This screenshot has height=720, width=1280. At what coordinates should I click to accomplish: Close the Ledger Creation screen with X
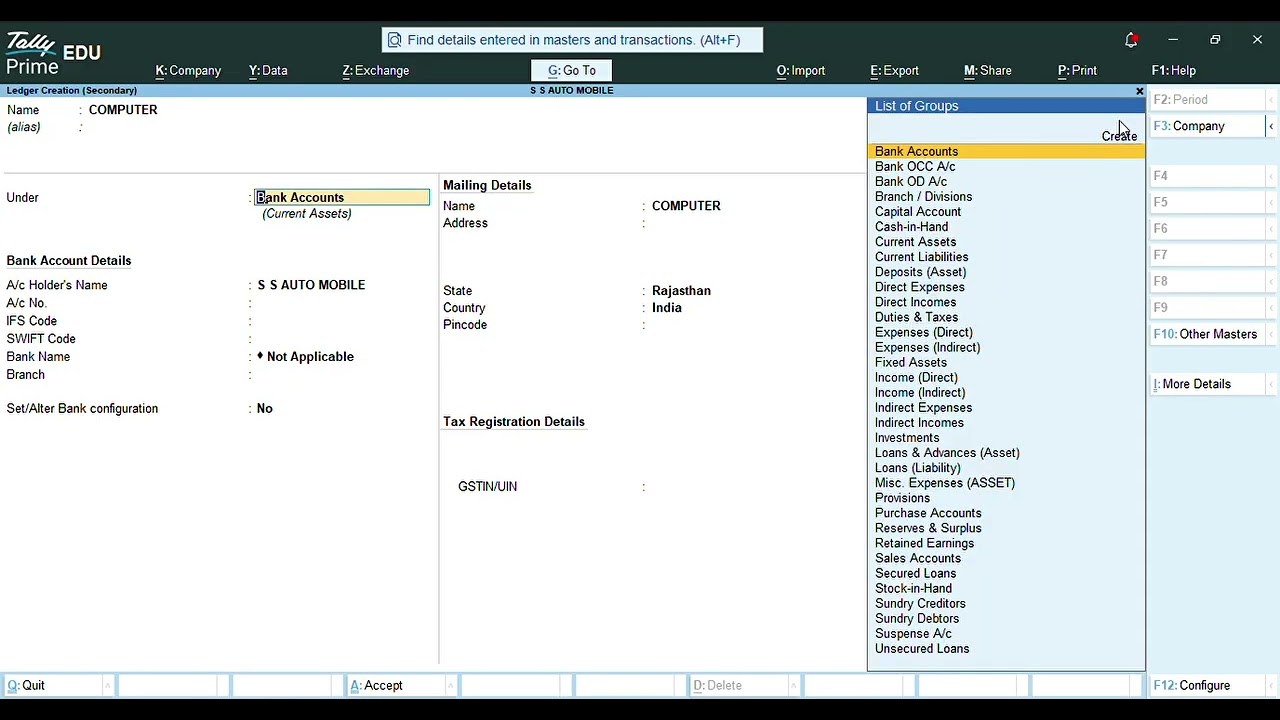point(1139,91)
